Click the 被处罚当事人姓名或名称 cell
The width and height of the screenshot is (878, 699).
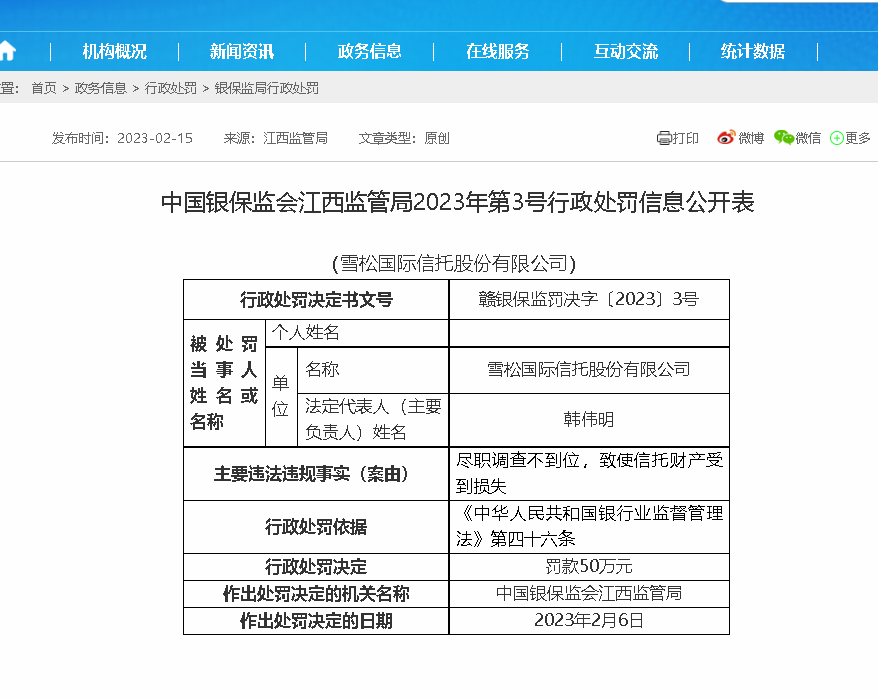tap(224, 383)
